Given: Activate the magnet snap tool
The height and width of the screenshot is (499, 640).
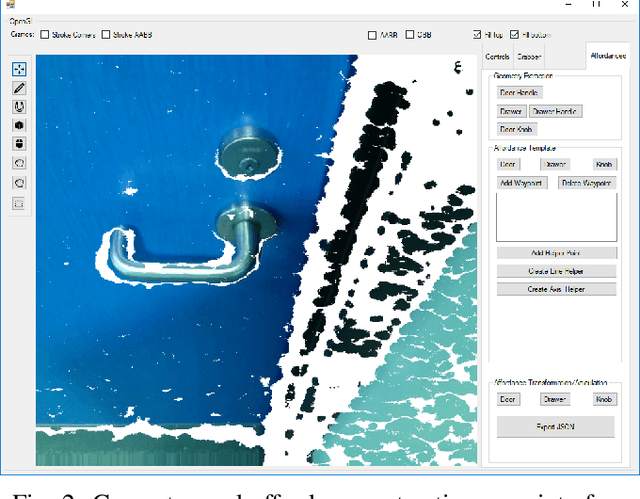Looking at the screenshot, I should pyautogui.click(x=19, y=107).
